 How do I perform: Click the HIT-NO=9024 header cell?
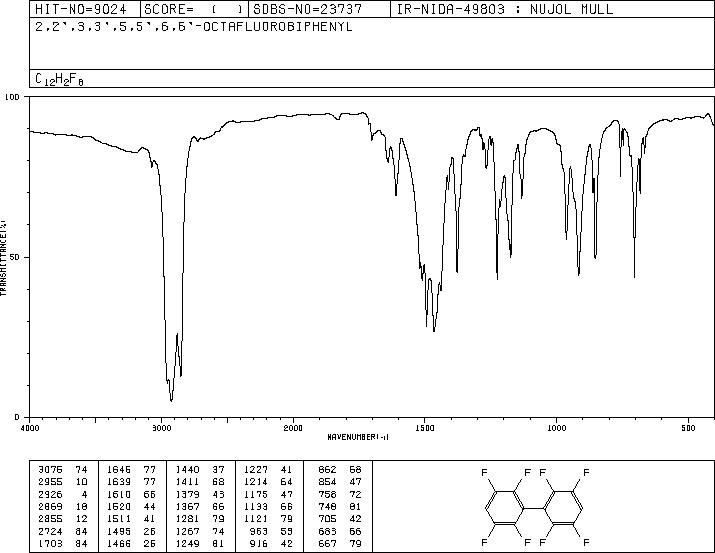pyautogui.click(x=85, y=9)
